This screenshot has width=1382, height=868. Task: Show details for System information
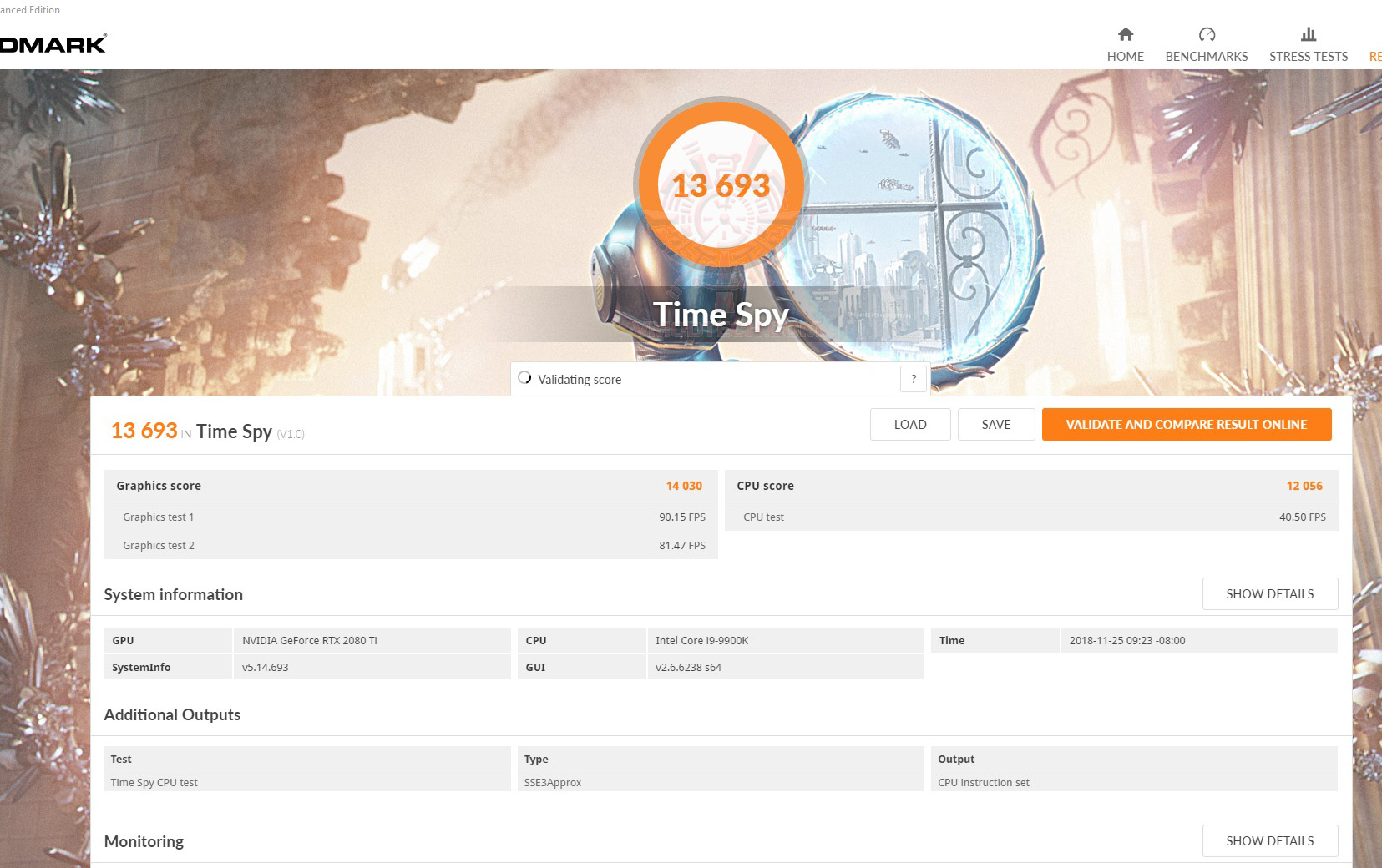click(1270, 594)
